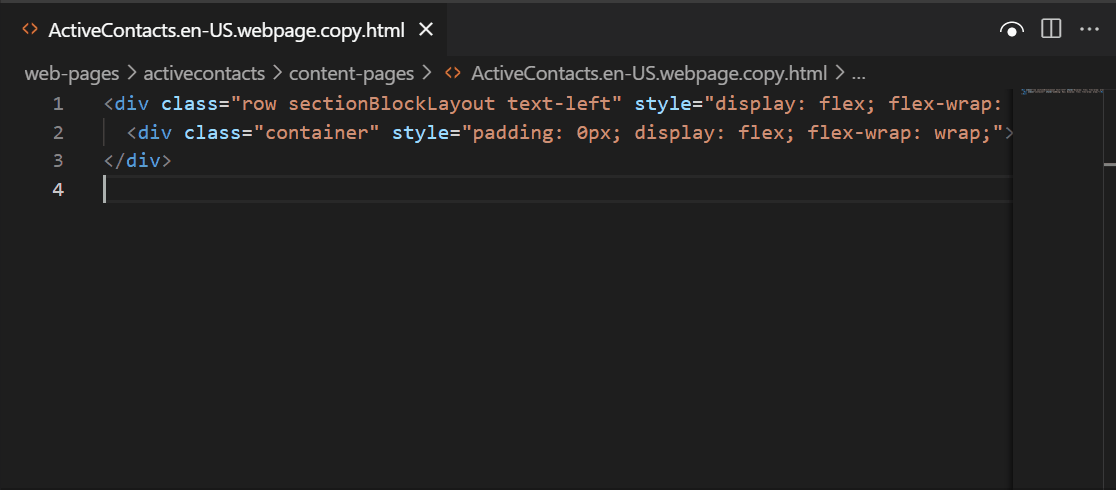Open the preview icon in editor toolbar
Image resolution: width=1116 pixels, height=490 pixels.
coord(1012,30)
